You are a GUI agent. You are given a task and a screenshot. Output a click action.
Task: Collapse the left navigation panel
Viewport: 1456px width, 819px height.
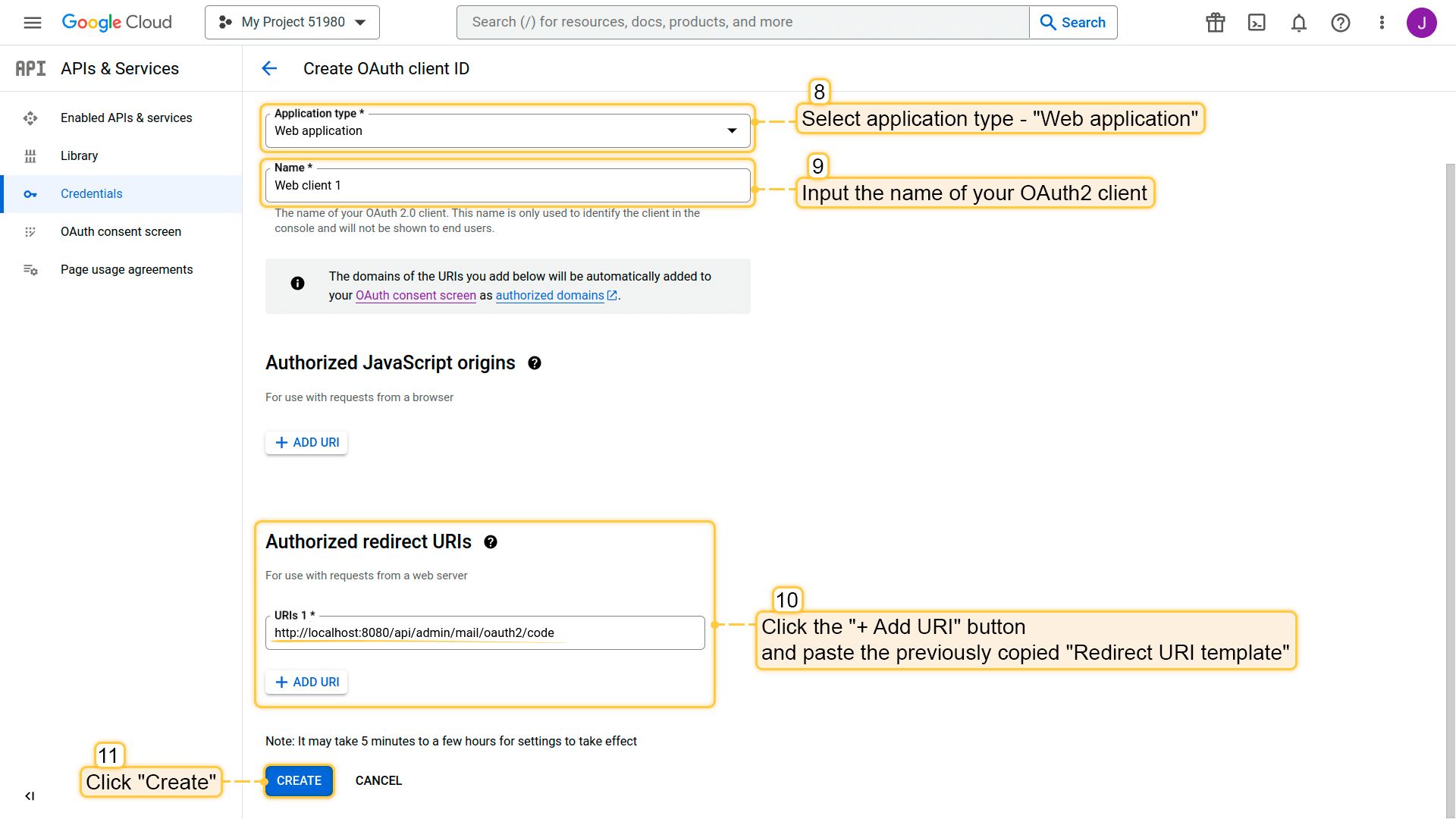[30, 796]
